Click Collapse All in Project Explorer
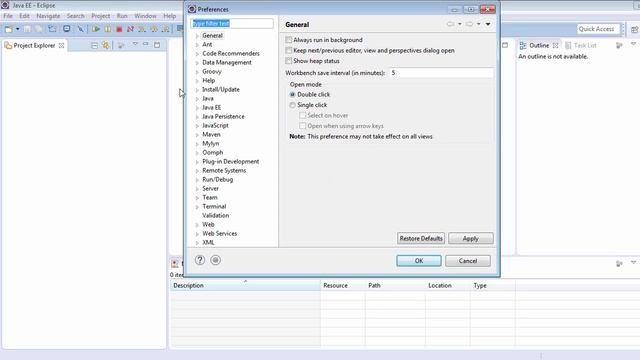This screenshot has width=640, height=360. coord(94,45)
